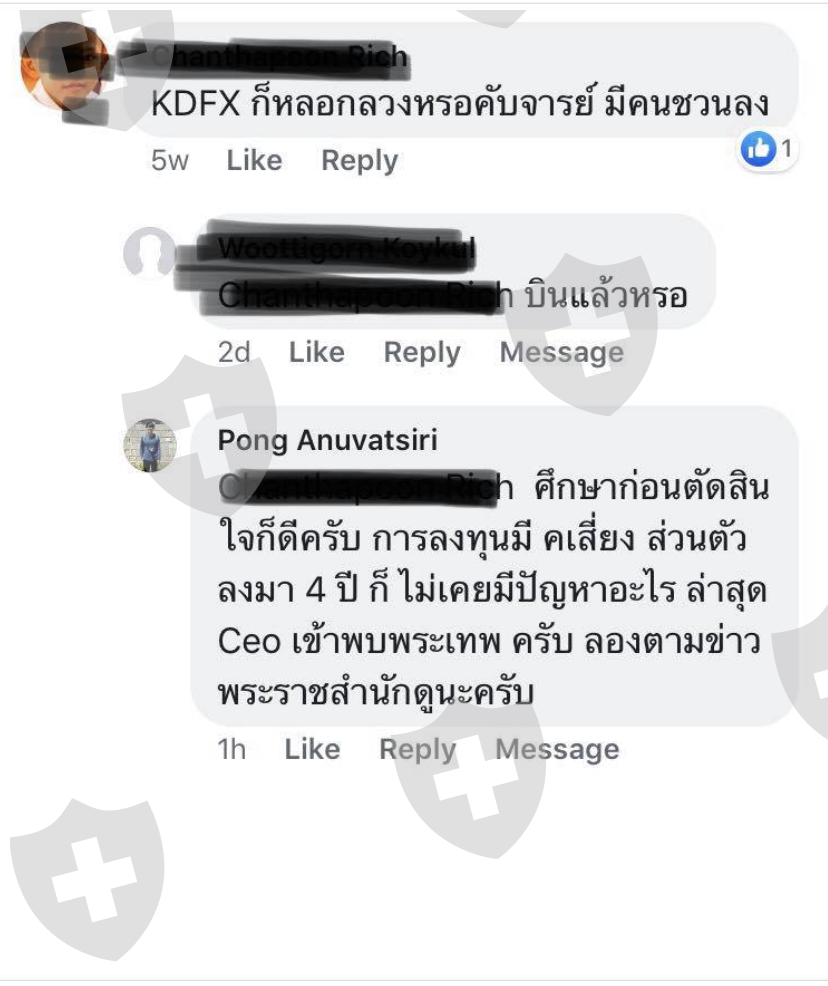Reply to the 5w-old KDFX comment
The image size is (828, 986).
pyautogui.click(x=360, y=161)
